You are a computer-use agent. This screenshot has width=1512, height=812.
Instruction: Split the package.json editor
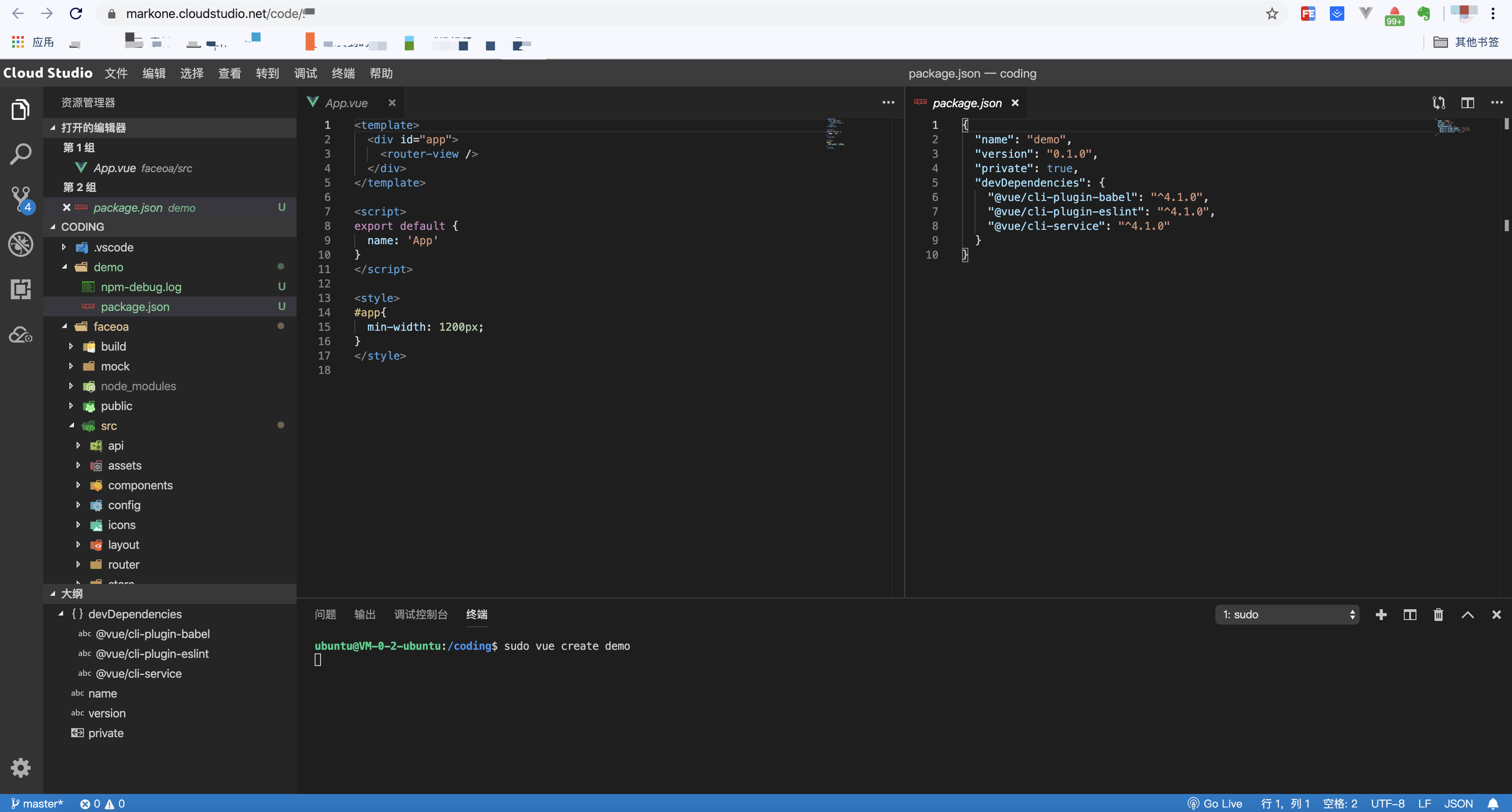point(1467,102)
